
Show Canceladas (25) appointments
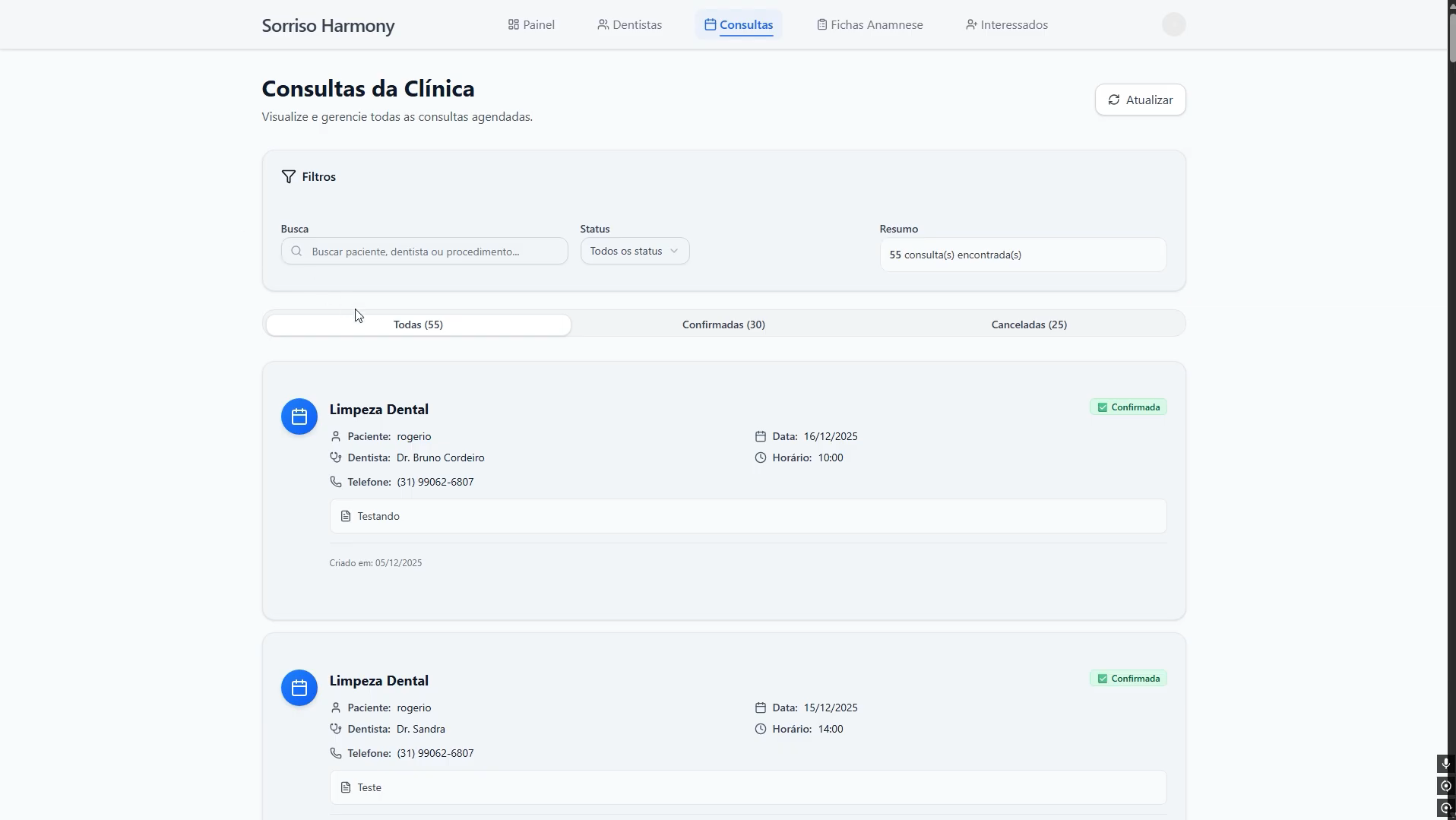click(x=1029, y=325)
